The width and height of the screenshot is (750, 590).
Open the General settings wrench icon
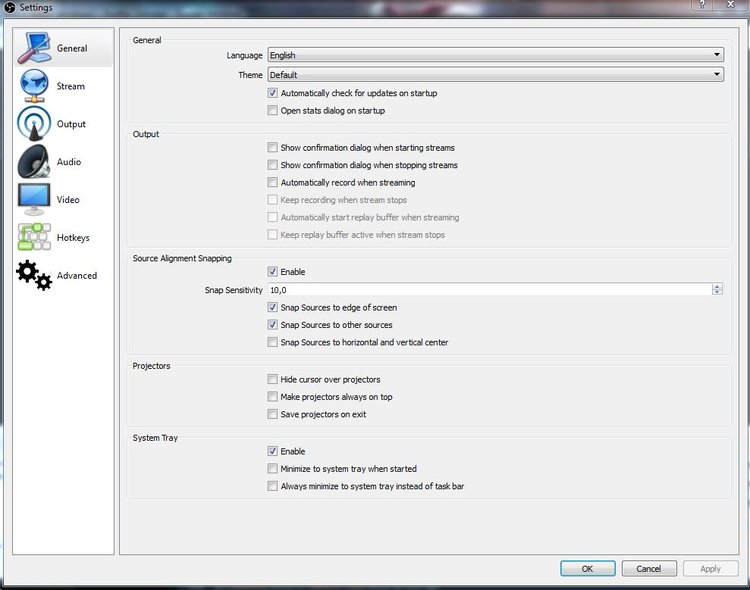tap(34, 48)
